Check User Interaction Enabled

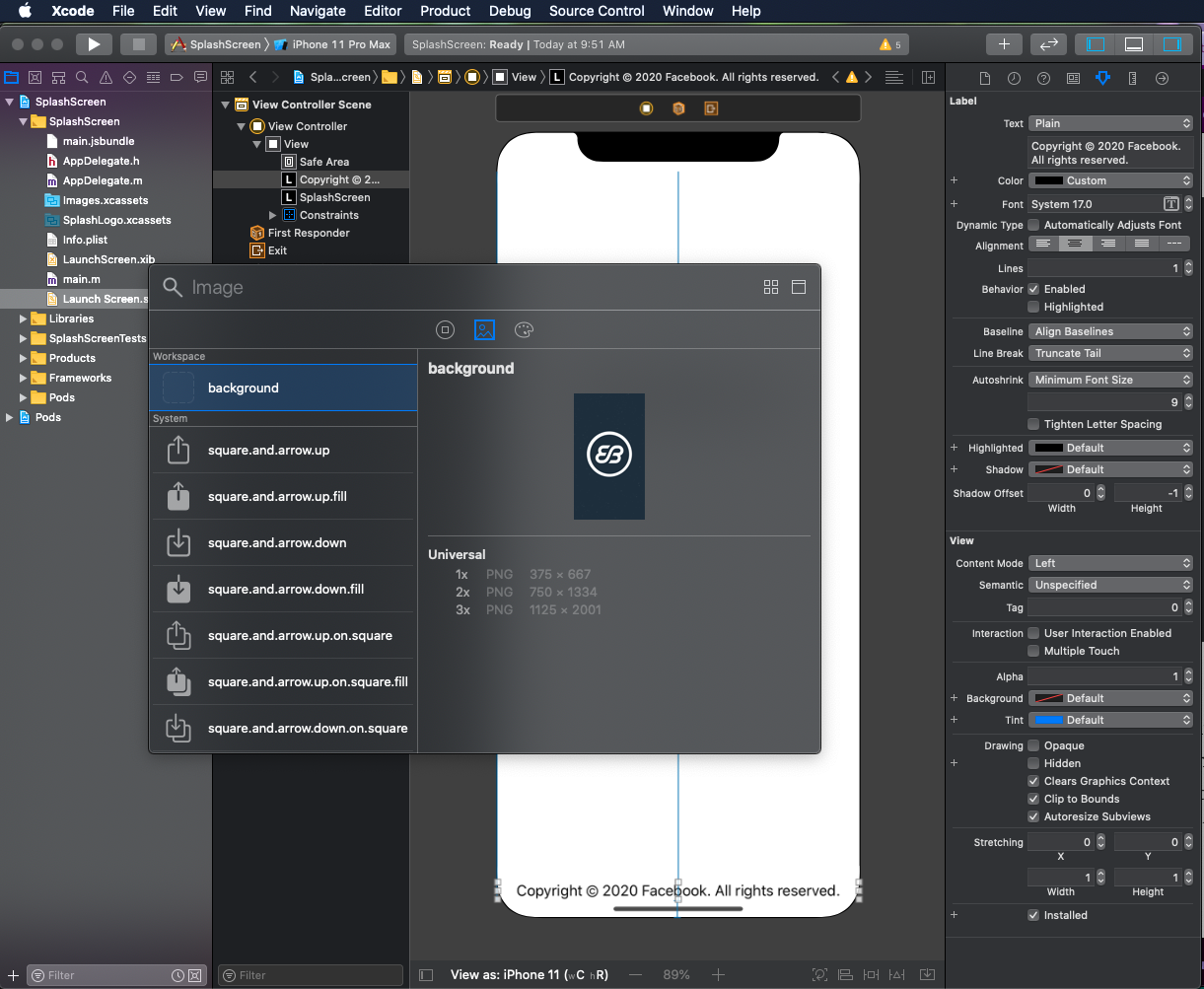[x=1033, y=633]
